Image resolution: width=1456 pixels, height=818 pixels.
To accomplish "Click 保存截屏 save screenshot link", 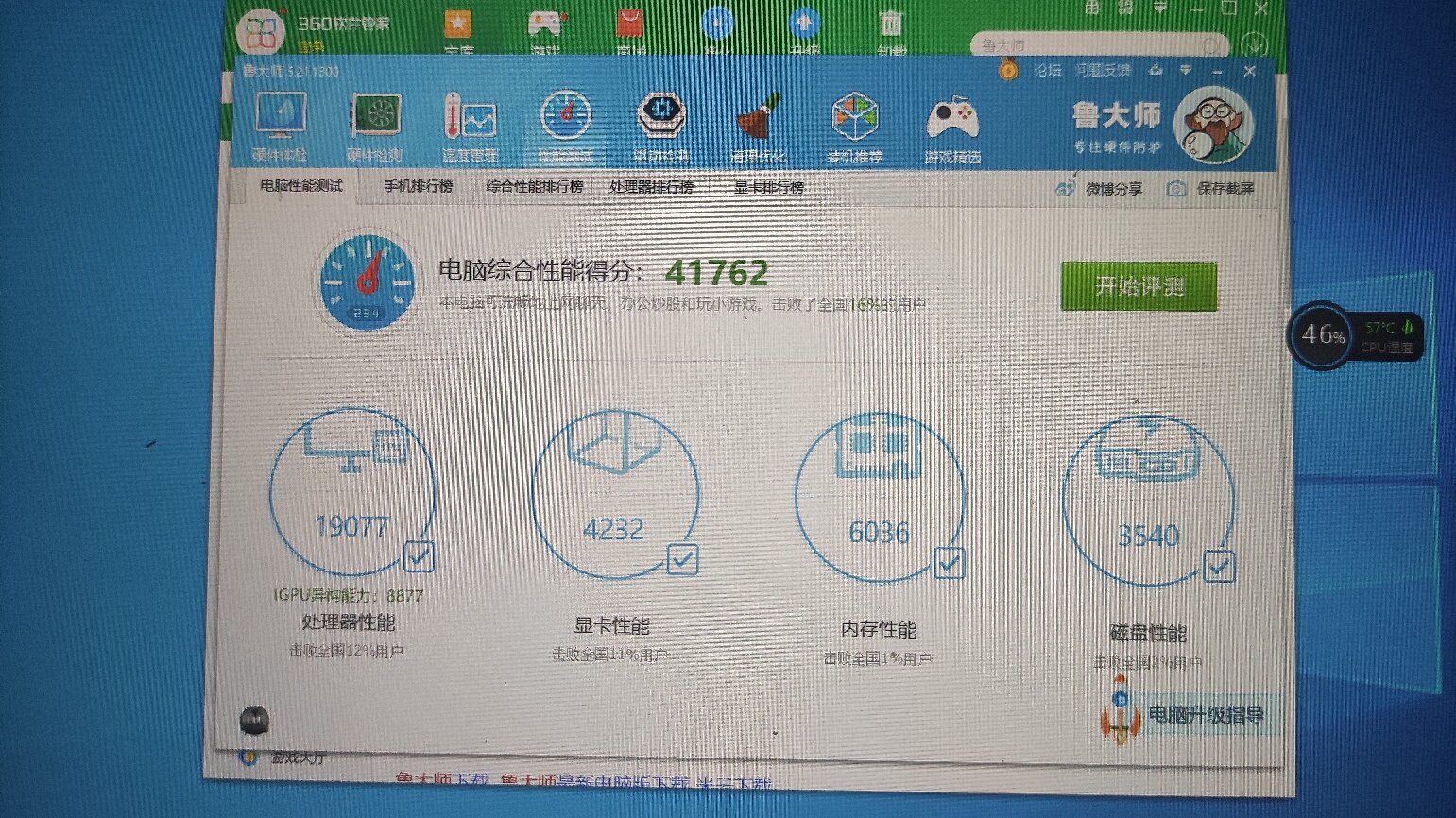I will (x=1212, y=189).
